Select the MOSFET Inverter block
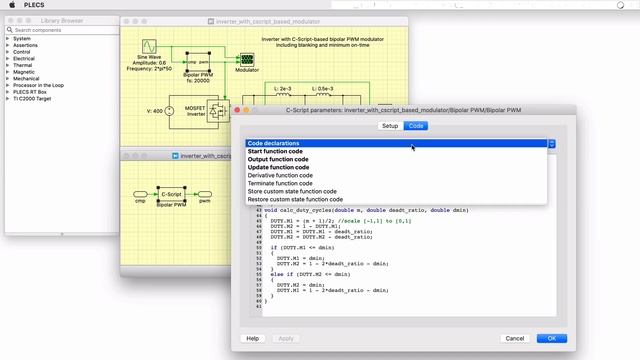The image size is (640, 360). click(218, 111)
